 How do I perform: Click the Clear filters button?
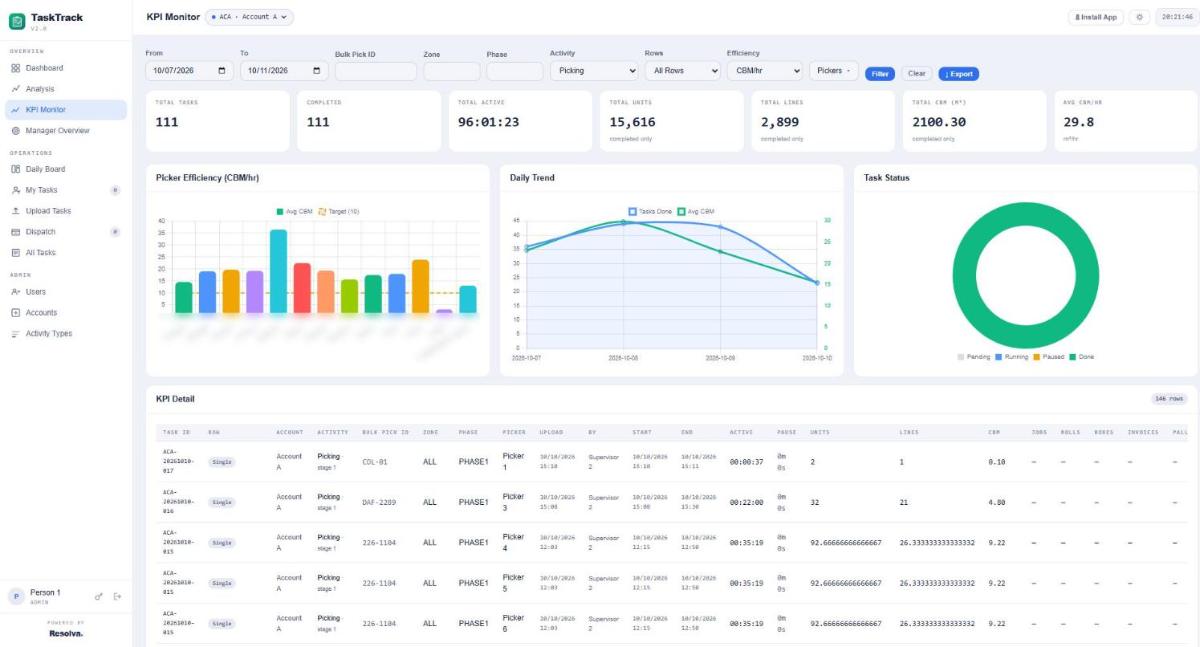coord(917,73)
